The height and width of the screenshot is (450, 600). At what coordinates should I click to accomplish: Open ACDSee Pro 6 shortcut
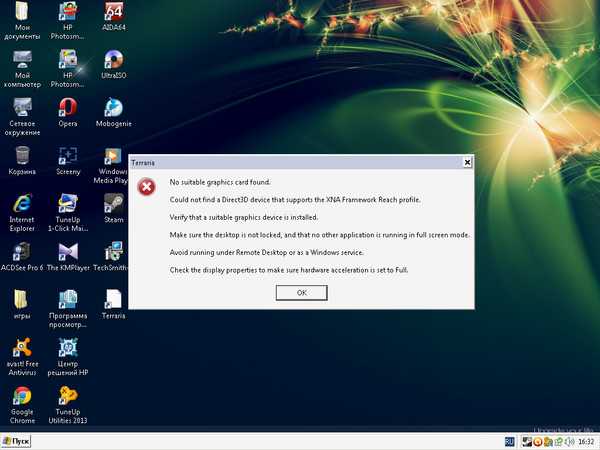[x=22, y=256]
